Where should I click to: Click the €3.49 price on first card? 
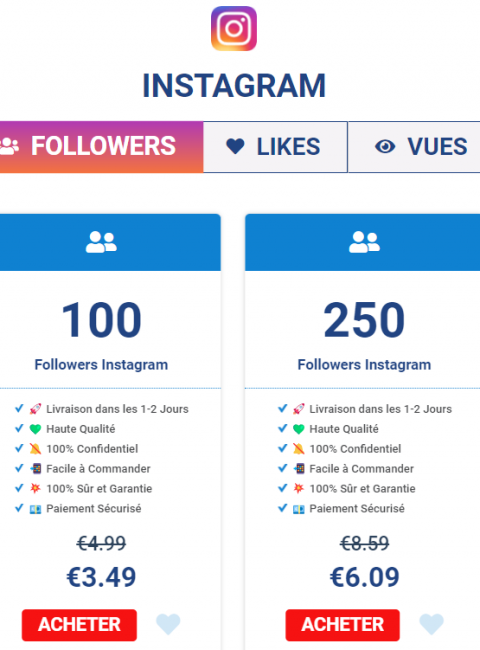coord(101,577)
